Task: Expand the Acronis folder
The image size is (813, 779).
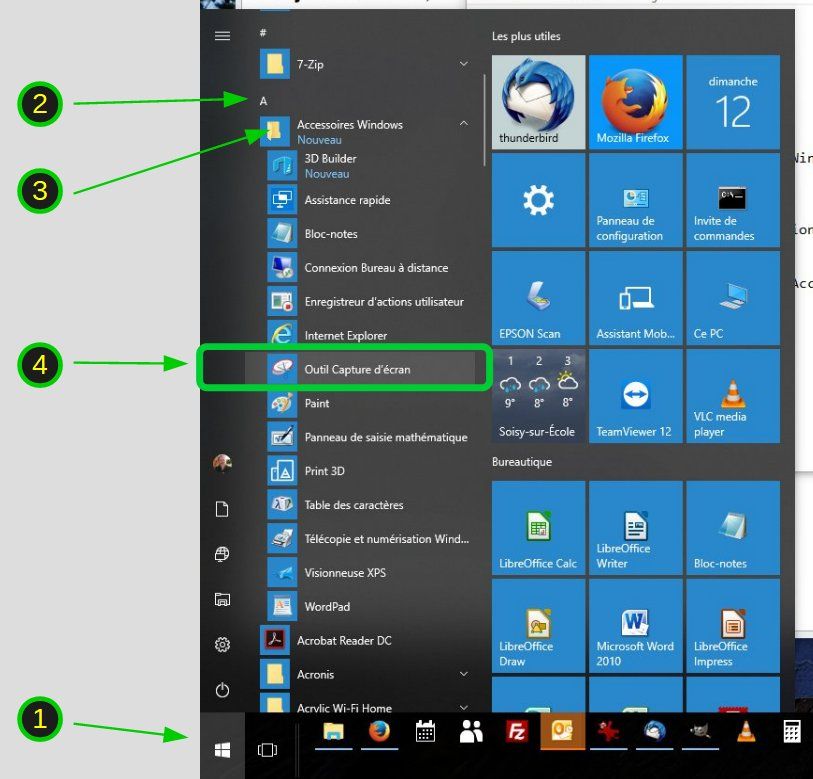Action: pos(463,675)
